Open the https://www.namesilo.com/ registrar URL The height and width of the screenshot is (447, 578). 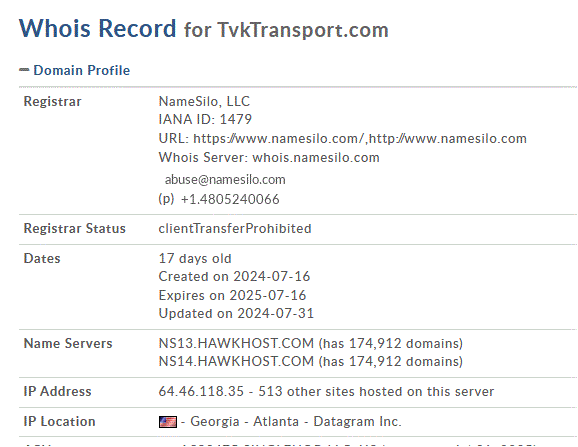279,139
